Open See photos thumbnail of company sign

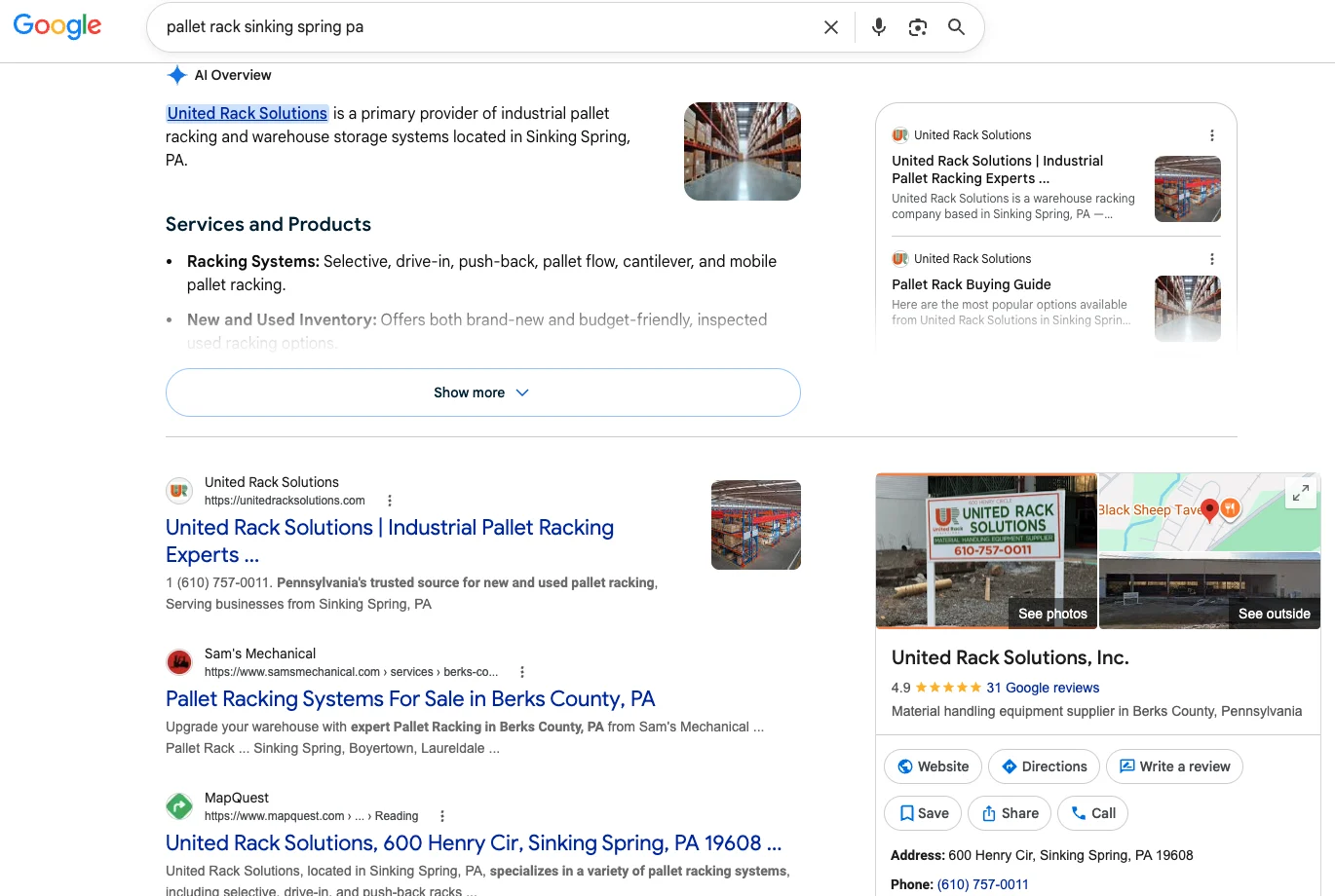986,550
